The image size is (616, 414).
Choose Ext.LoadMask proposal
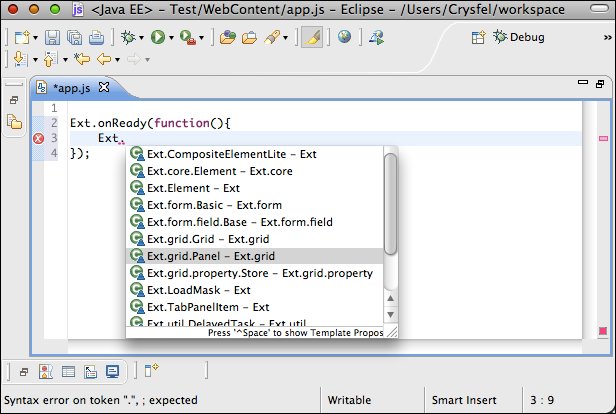tap(255, 290)
